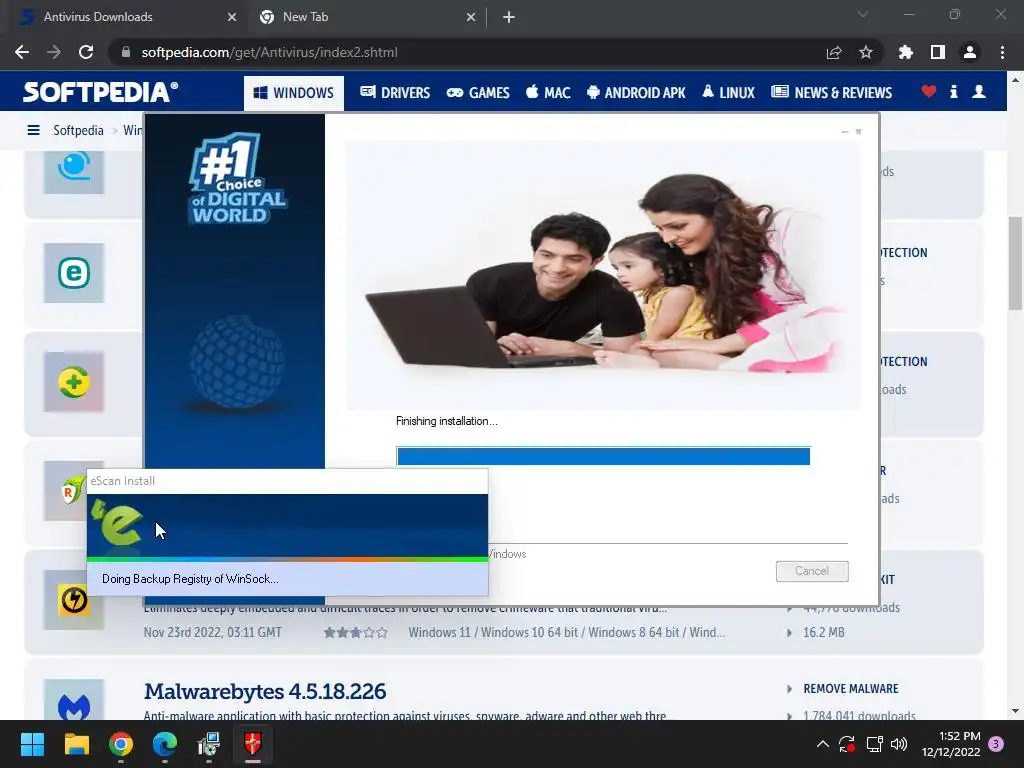This screenshot has width=1024, height=768.
Task: Share this page via address bar icon
Action: click(834, 52)
